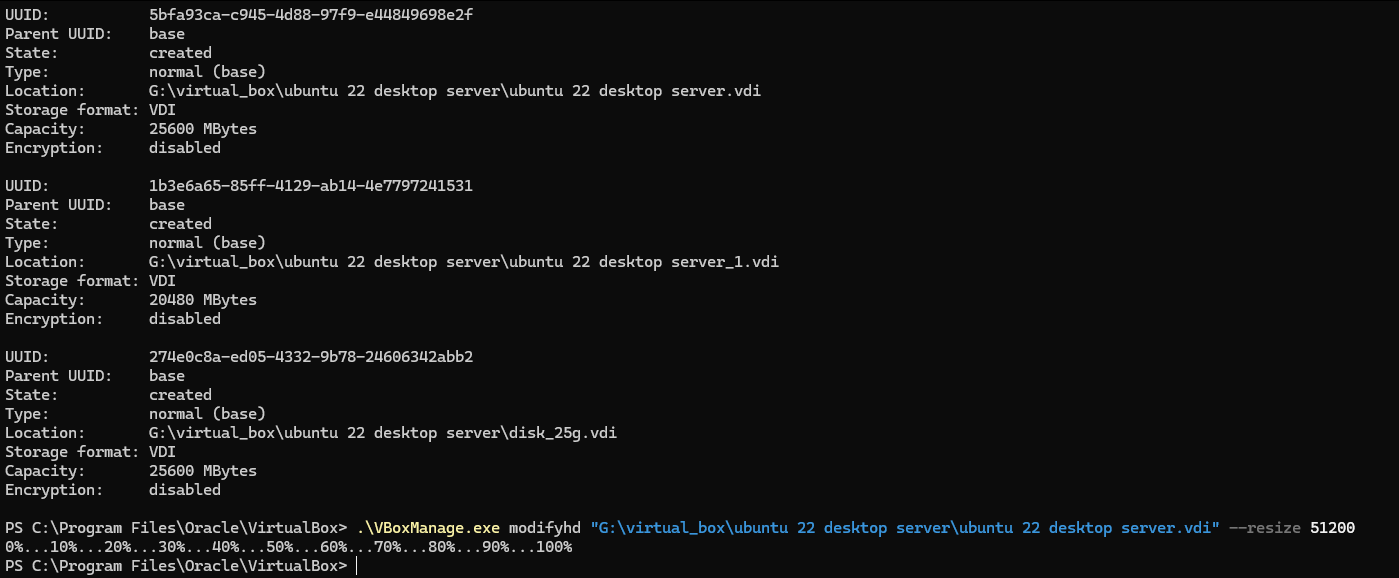The width and height of the screenshot is (1399, 578).
Task: Click the disk_25g.vdi location path
Action: click(389, 433)
